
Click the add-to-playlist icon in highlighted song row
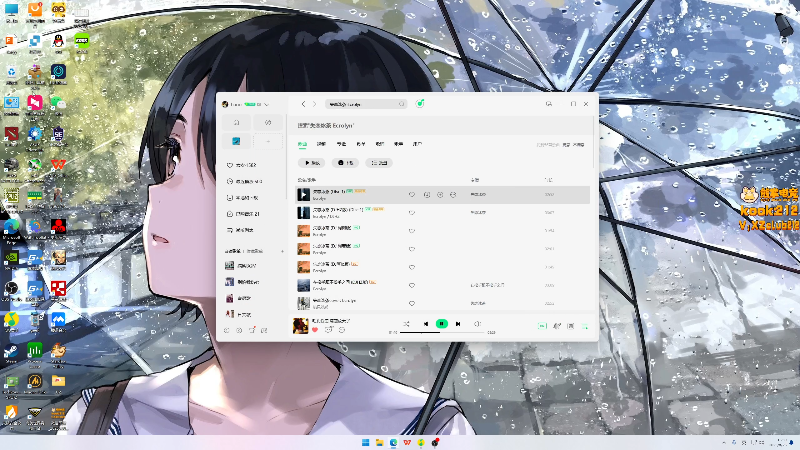[440, 195]
